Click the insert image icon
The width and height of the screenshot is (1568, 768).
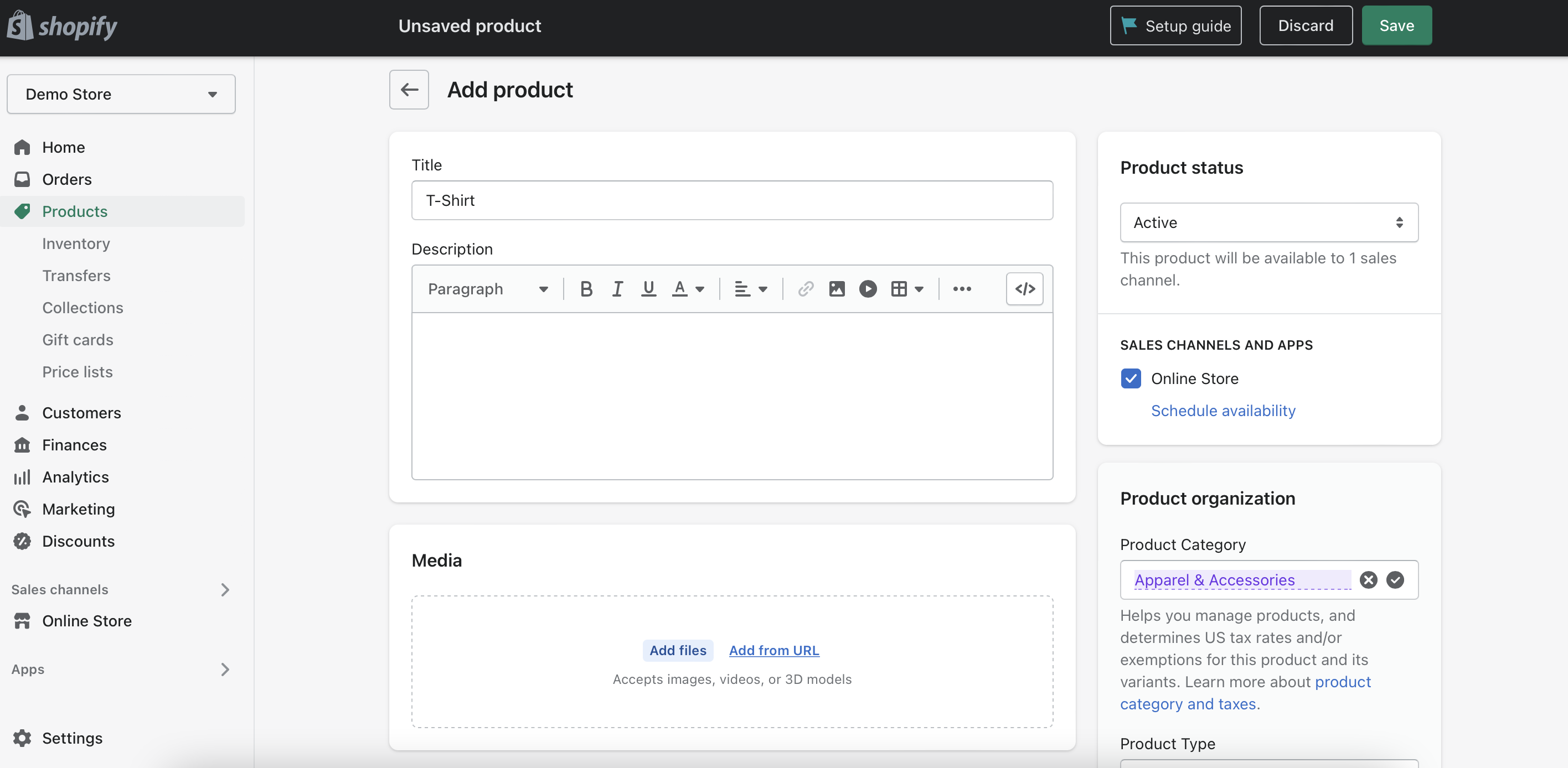(x=837, y=289)
